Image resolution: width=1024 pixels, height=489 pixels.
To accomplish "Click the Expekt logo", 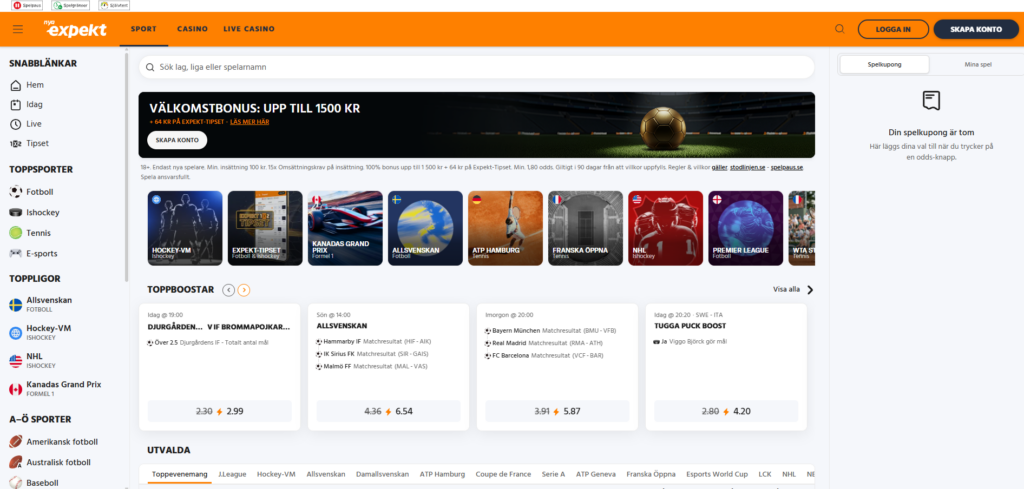I will tap(74, 29).
